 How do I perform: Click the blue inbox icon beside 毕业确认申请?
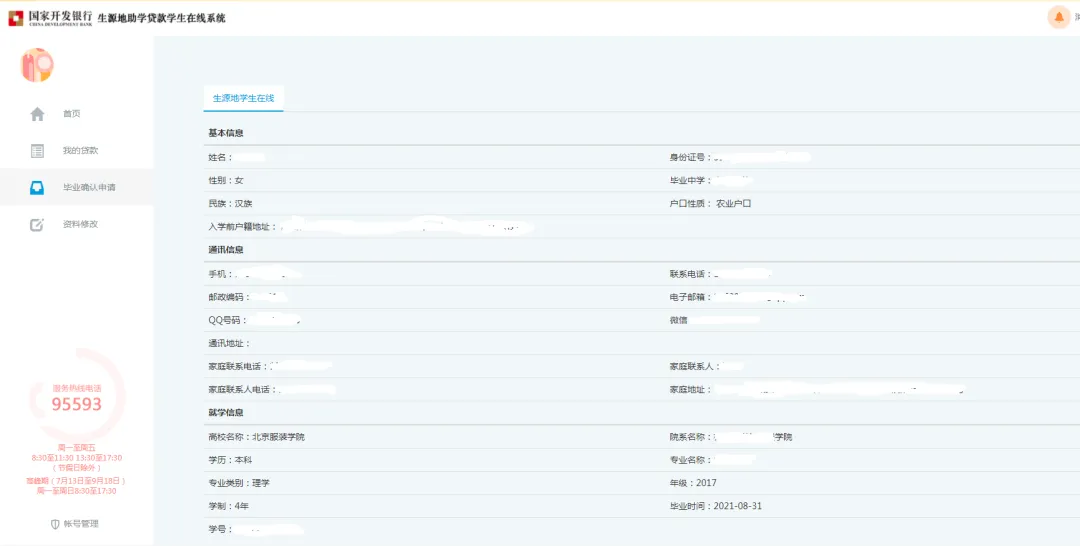(x=37, y=187)
